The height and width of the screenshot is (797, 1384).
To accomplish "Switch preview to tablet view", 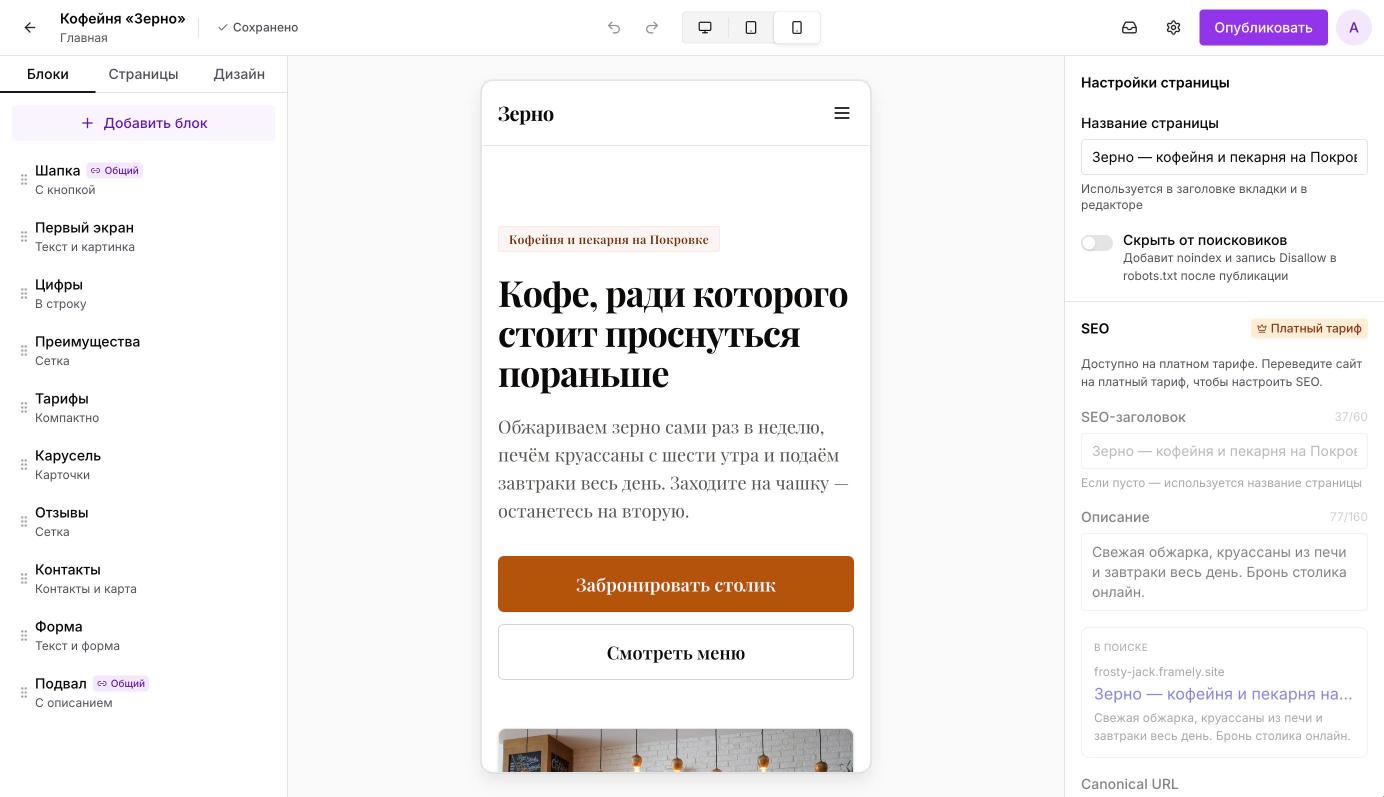I will pos(751,28).
